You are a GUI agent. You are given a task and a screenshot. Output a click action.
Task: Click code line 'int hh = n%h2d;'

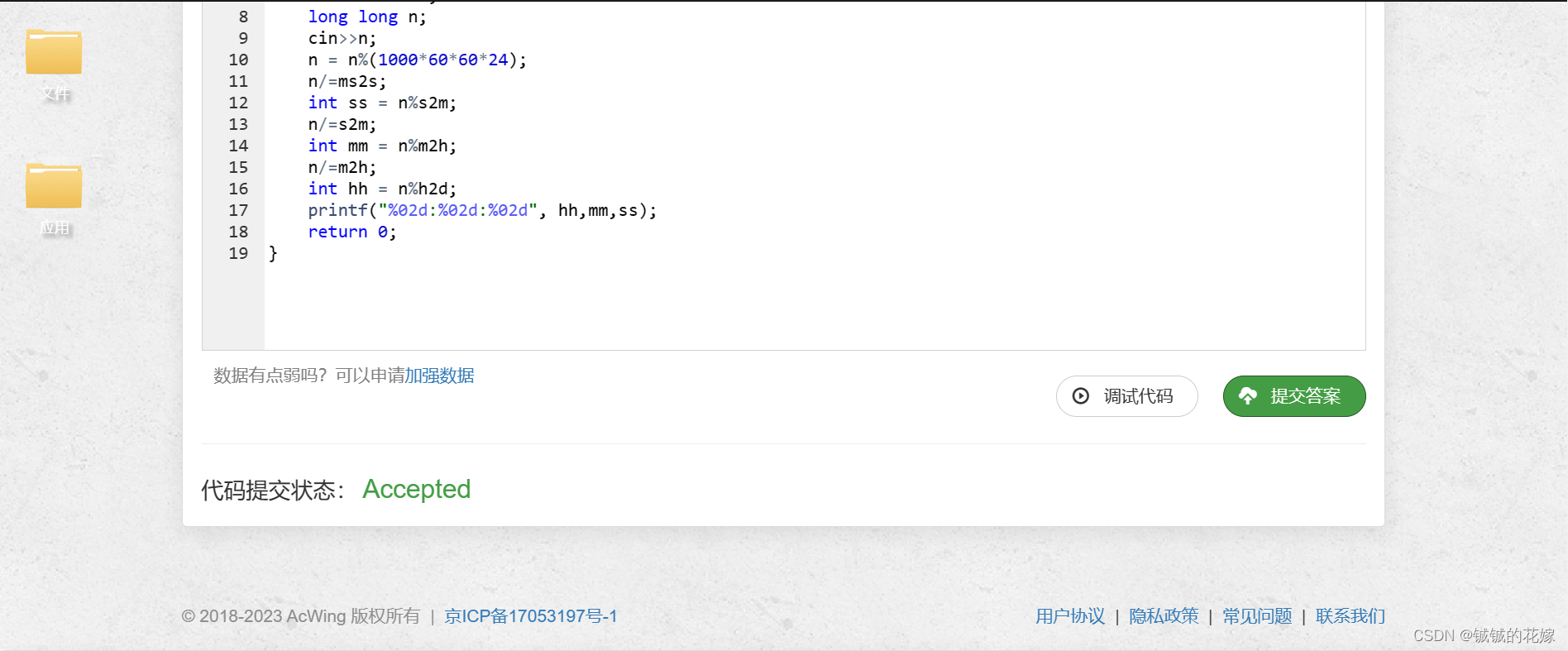[382, 189]
